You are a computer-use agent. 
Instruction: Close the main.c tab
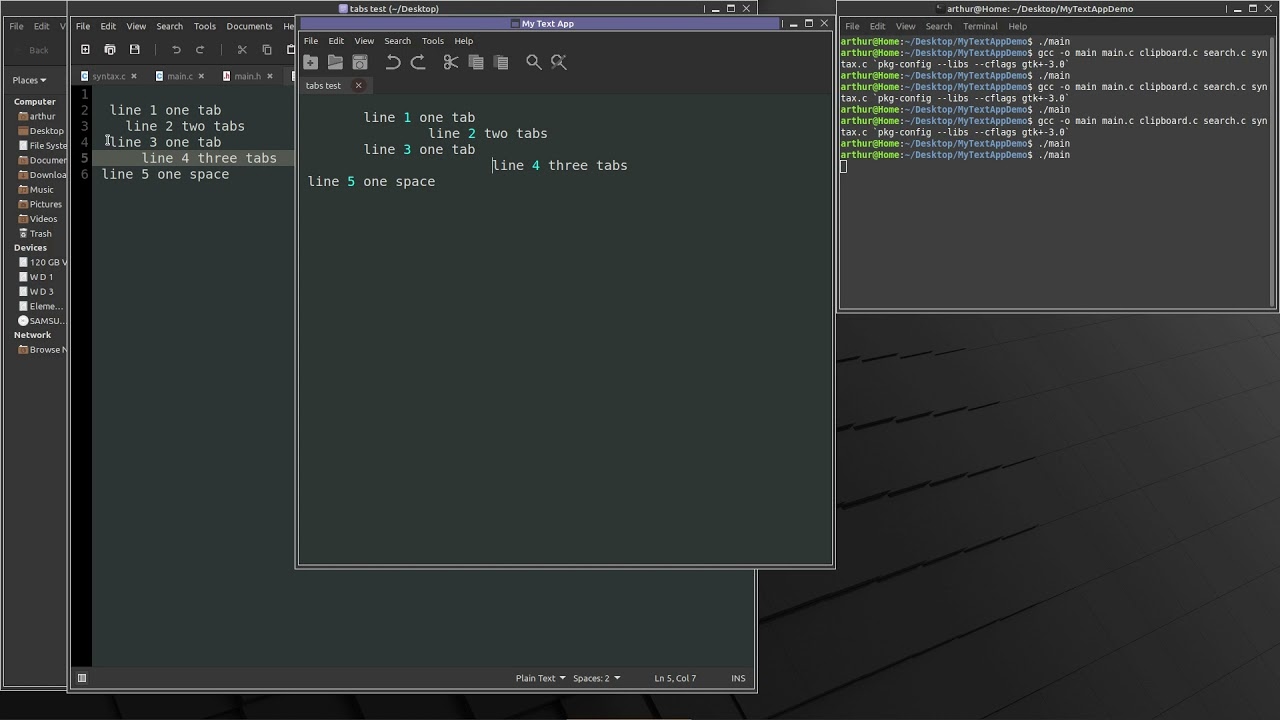[x=201, y=76]
